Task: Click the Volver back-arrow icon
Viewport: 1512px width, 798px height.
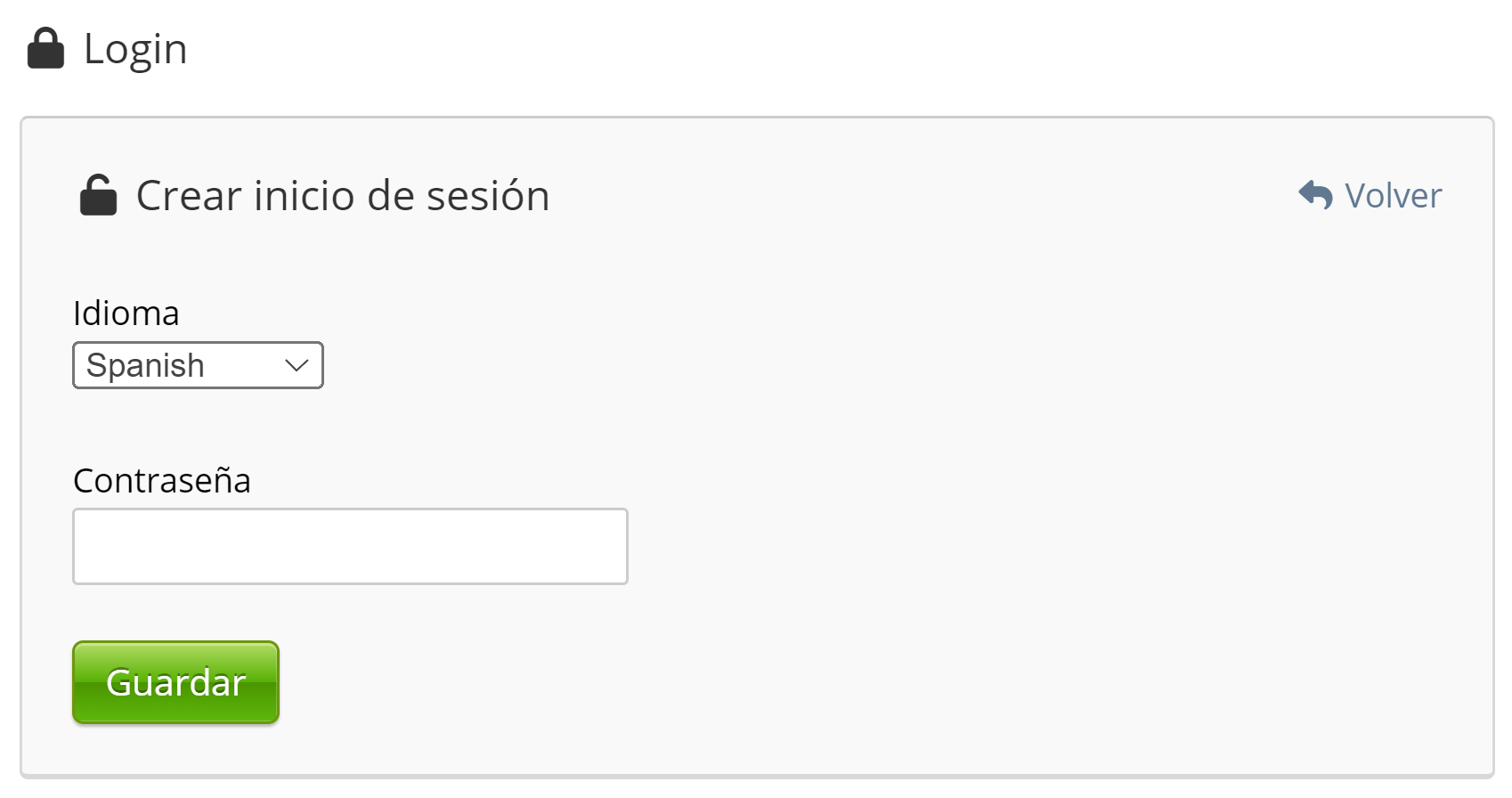Action: [1315, 195]
